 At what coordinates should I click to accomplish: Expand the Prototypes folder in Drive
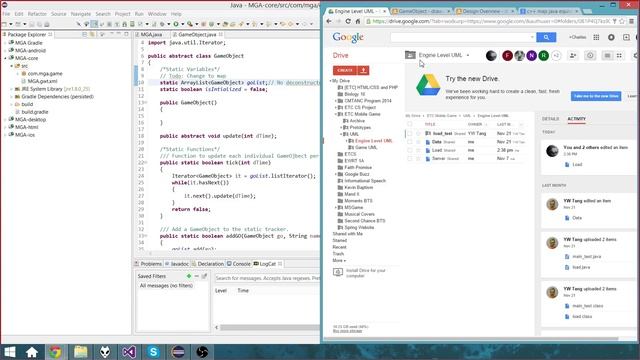(x=341, y=128)
